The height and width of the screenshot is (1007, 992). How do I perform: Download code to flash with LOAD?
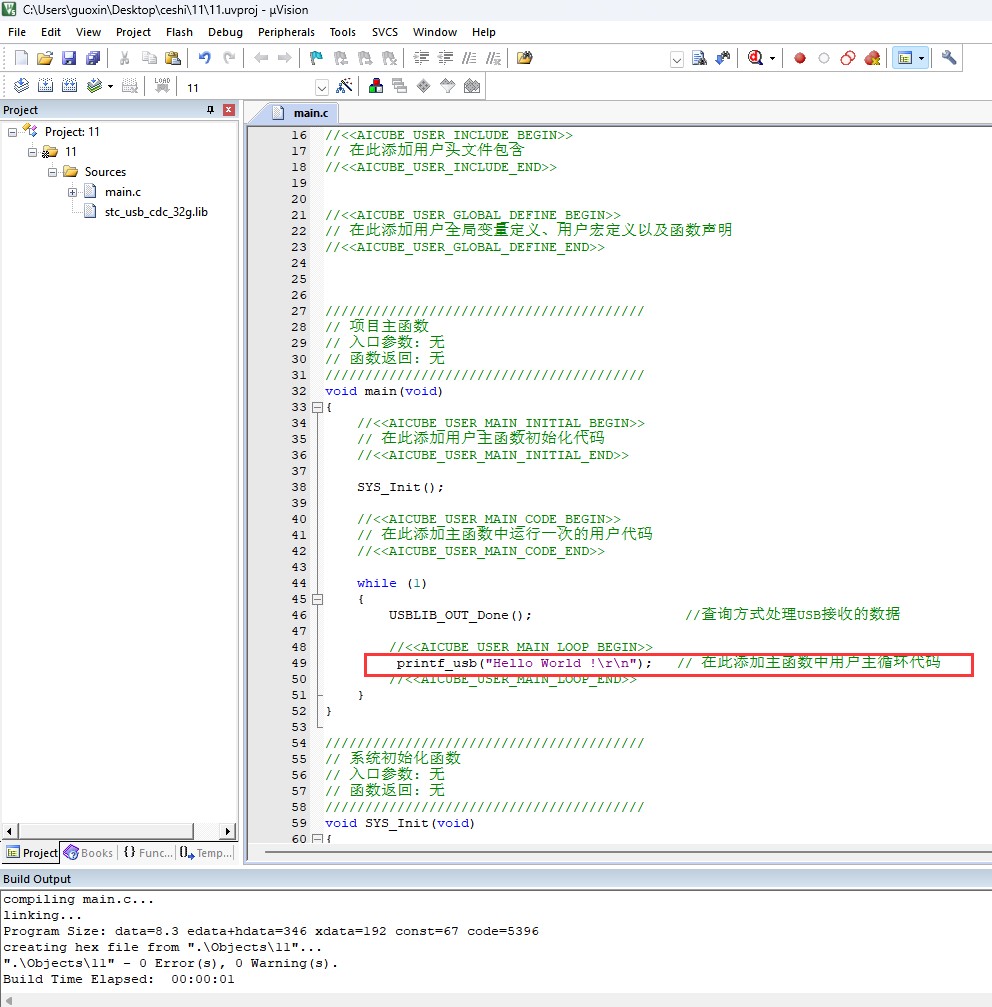162,86
